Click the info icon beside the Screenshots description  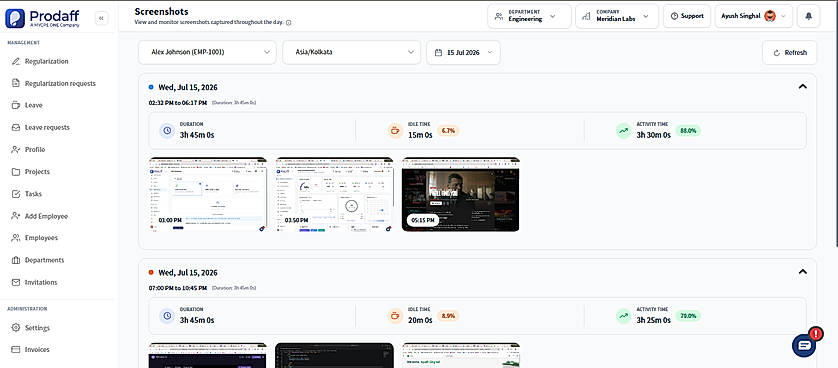click(289, 23)
